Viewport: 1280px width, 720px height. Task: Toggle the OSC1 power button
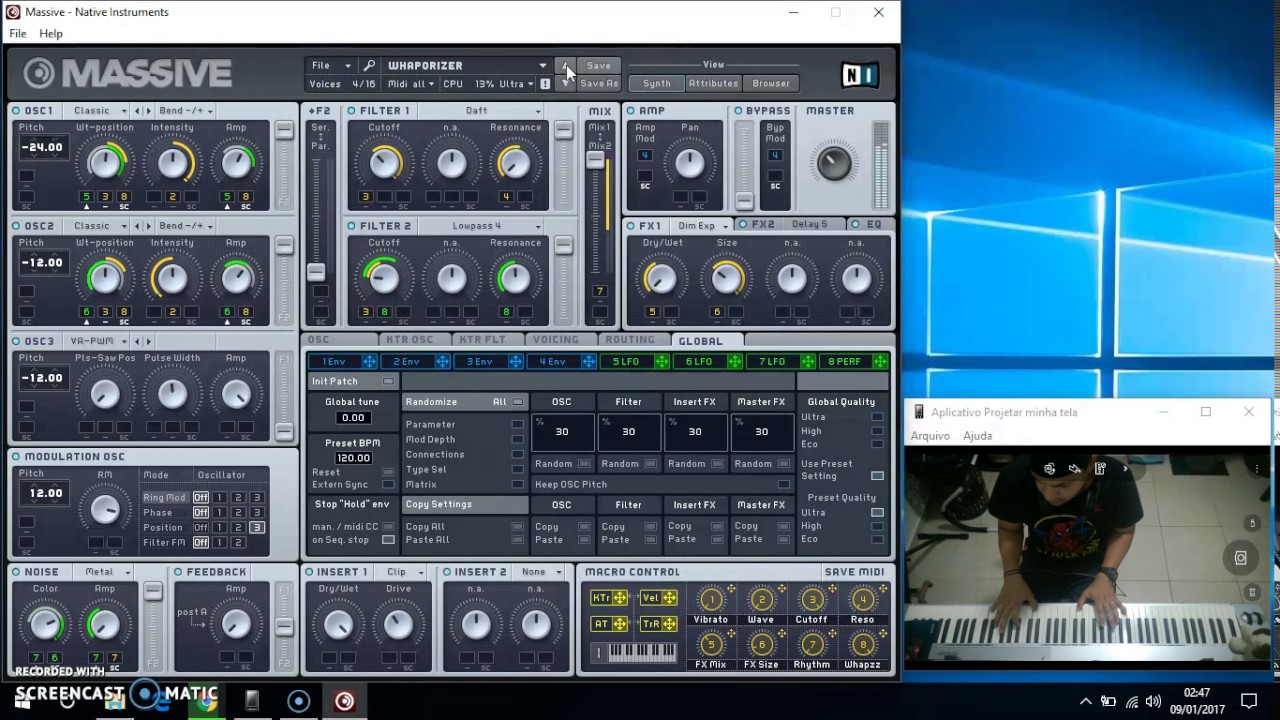(17, 111)
